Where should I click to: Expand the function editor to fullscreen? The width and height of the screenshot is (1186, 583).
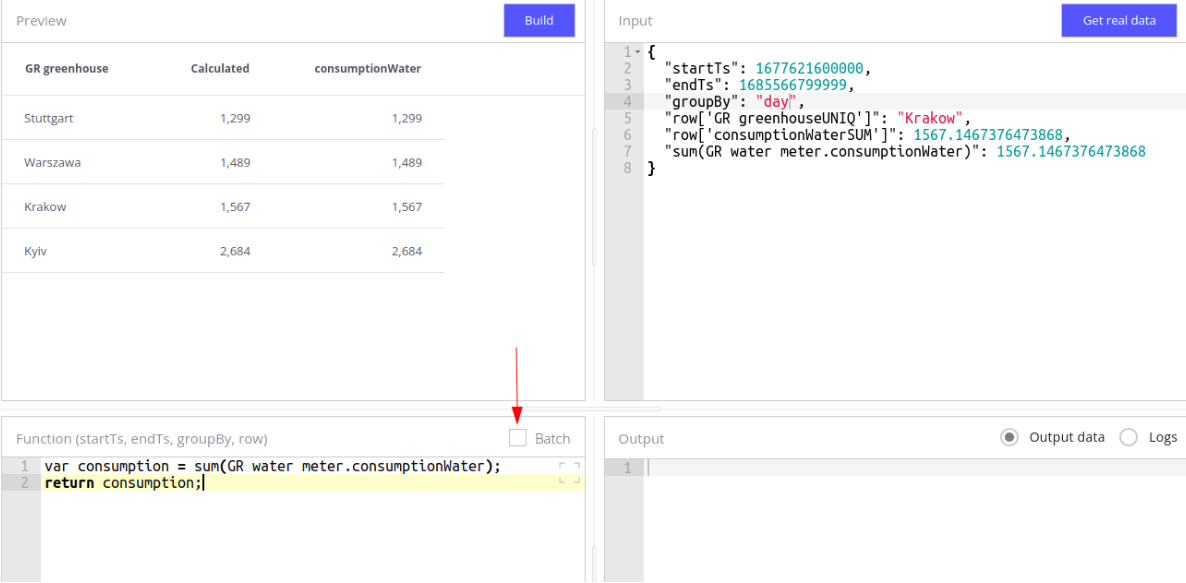click(x=570, y=471)
